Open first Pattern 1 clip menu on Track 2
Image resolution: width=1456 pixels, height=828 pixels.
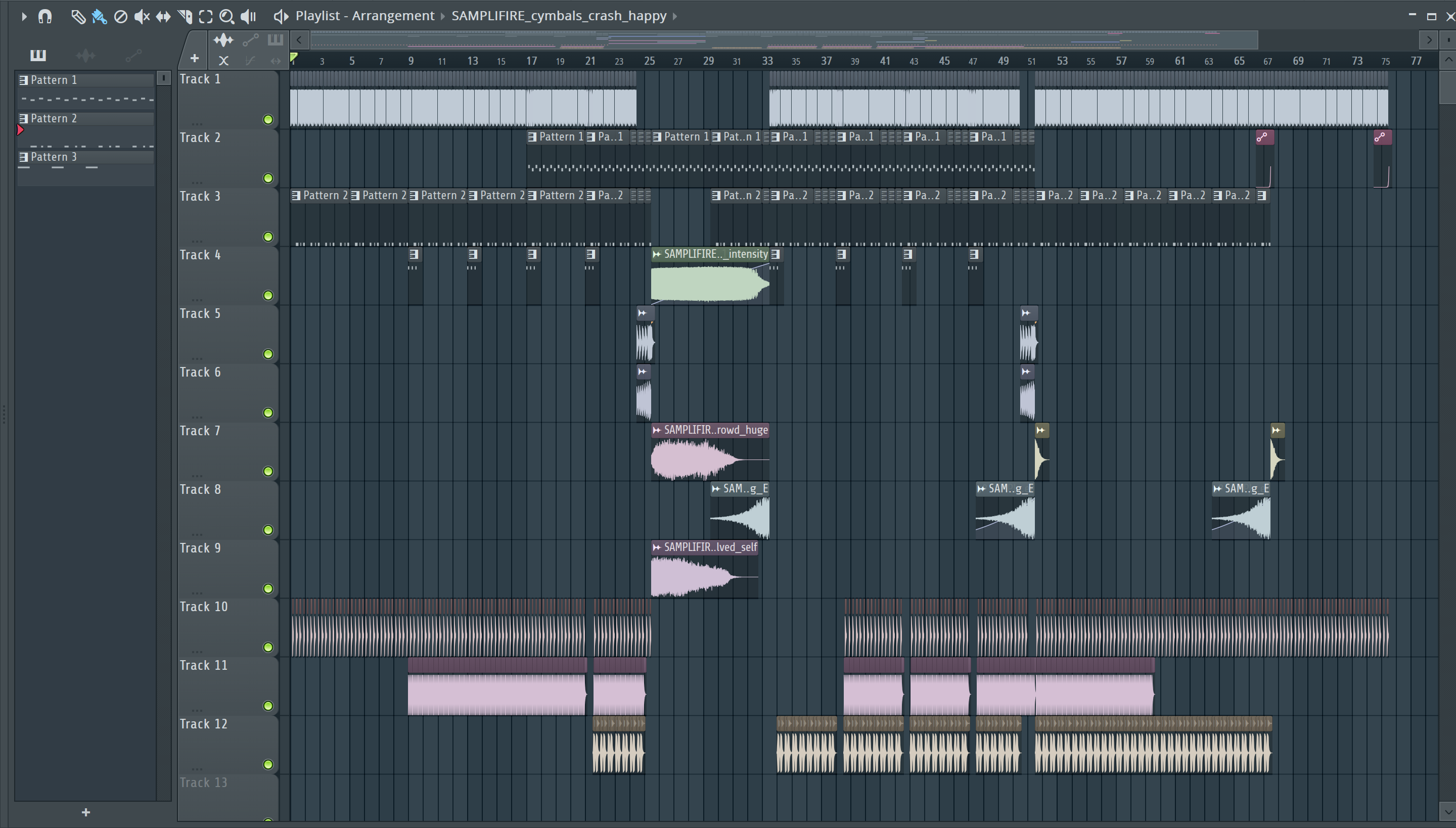coord(532,137)
